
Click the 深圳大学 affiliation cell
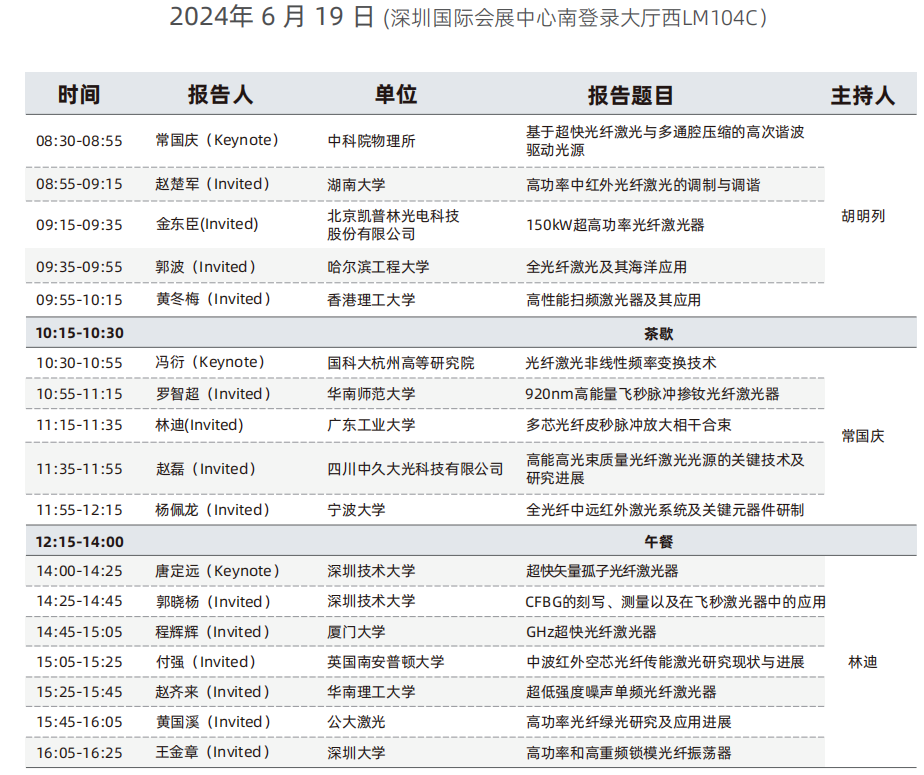coord(357,753)
